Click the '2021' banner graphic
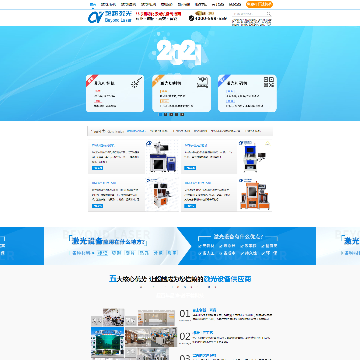Screen dimensions: 360x360 click(179, 52)
